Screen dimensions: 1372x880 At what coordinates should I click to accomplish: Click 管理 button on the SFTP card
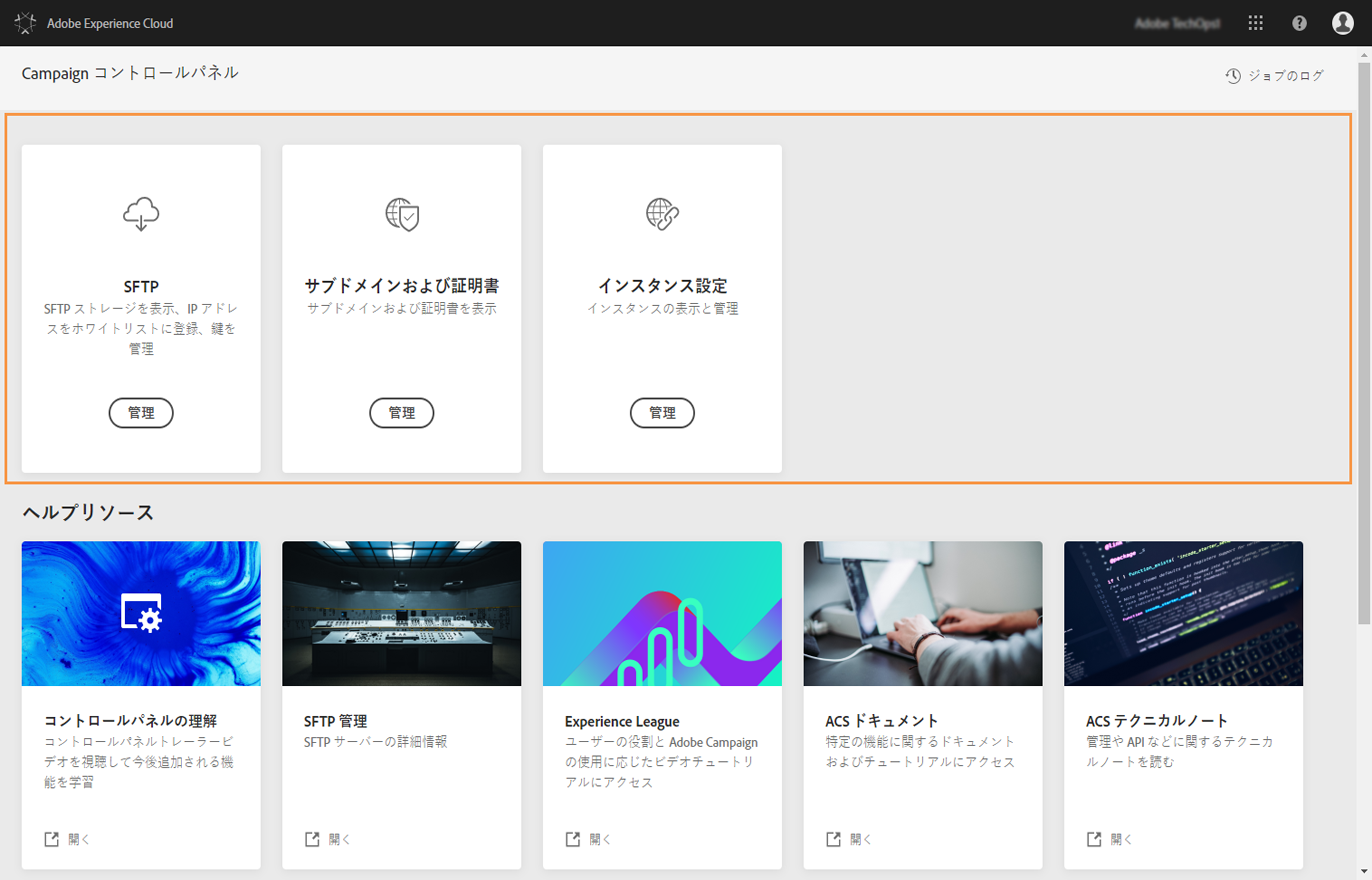pyautogui.click(x=141, y=413)
